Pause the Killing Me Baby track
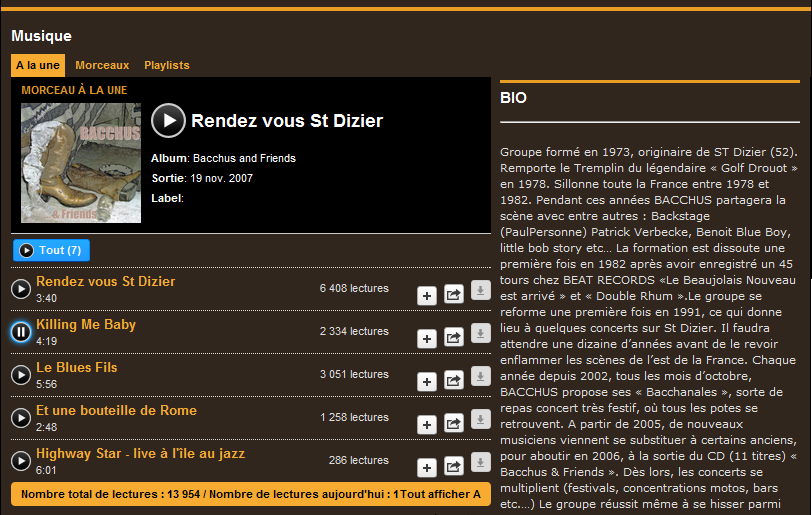Screen dimensions: 812x515 (x=21, y=332)
